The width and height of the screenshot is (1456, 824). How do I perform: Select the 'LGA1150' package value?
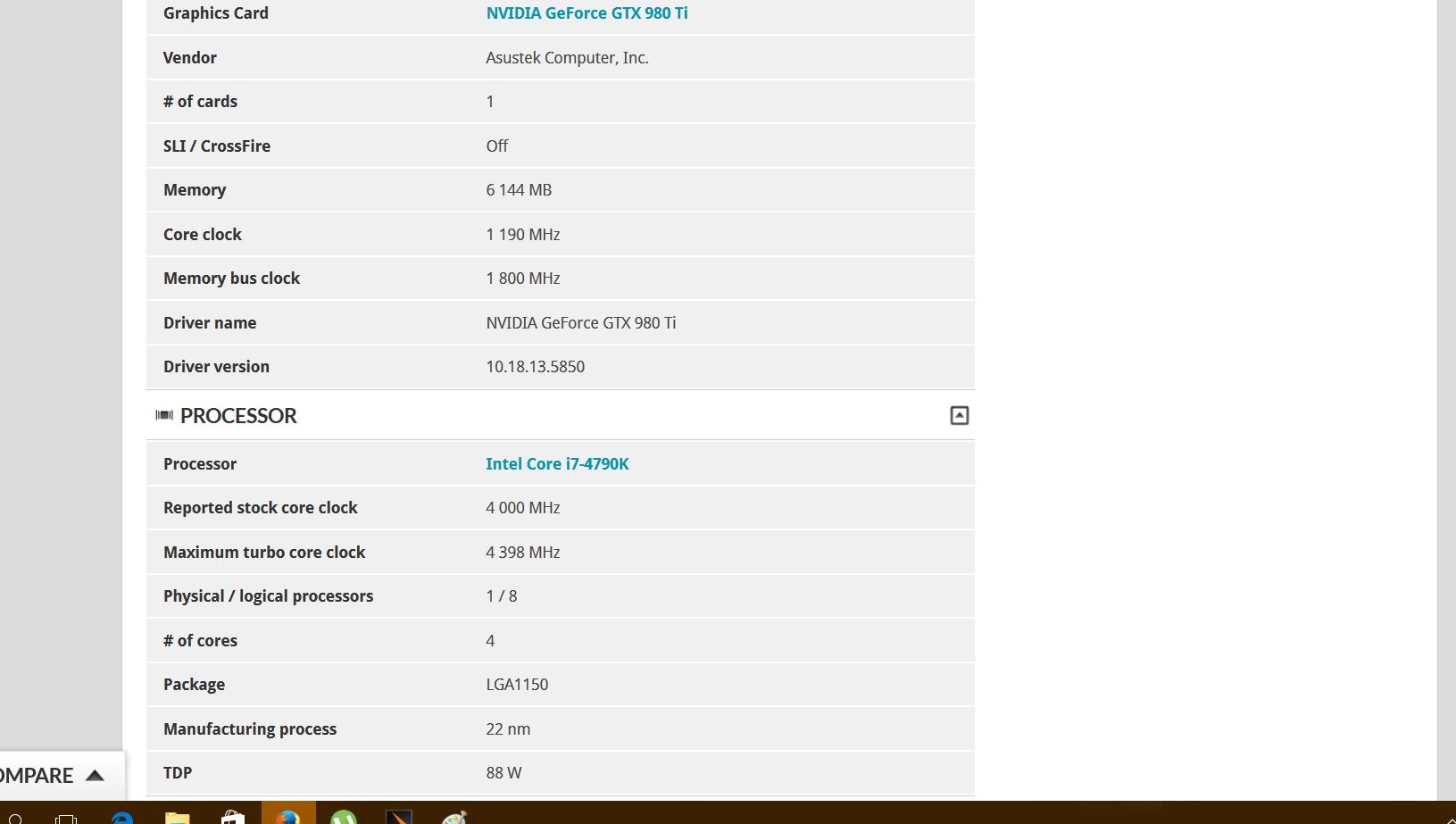pos(517,685)
